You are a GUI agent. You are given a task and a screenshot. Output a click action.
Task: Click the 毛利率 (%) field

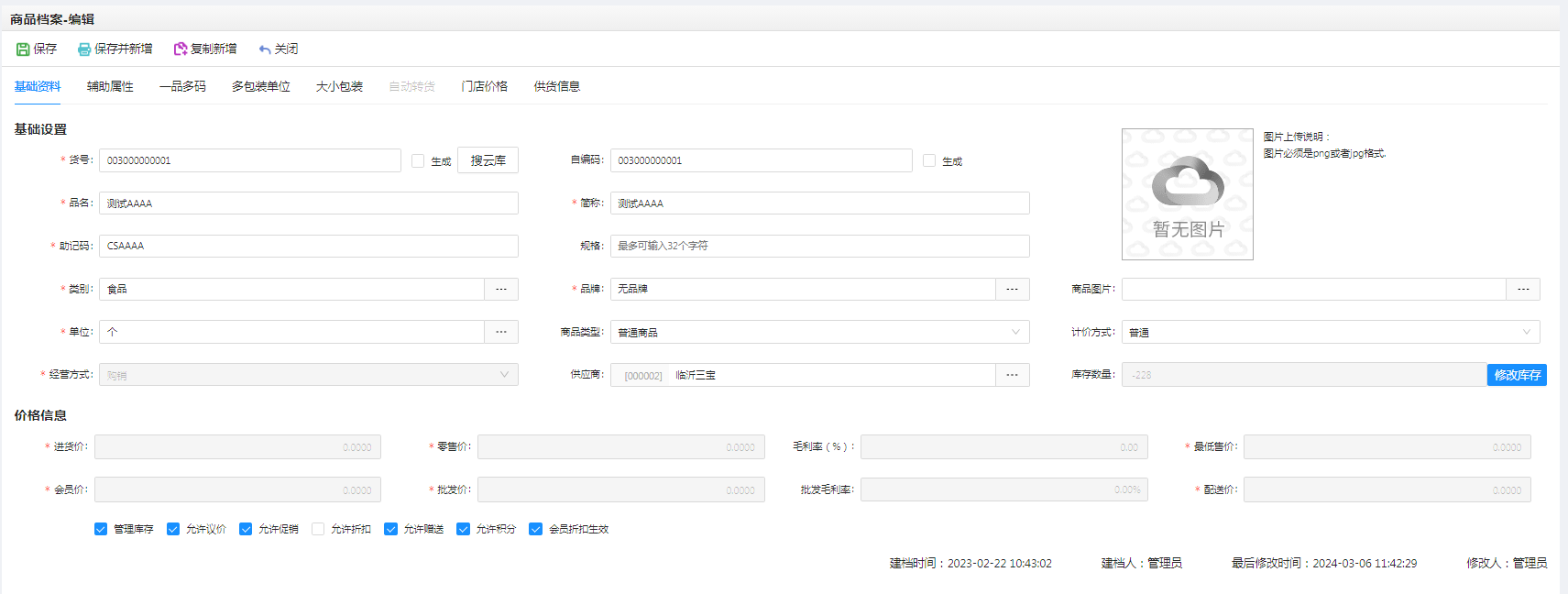pos(1003,447)
